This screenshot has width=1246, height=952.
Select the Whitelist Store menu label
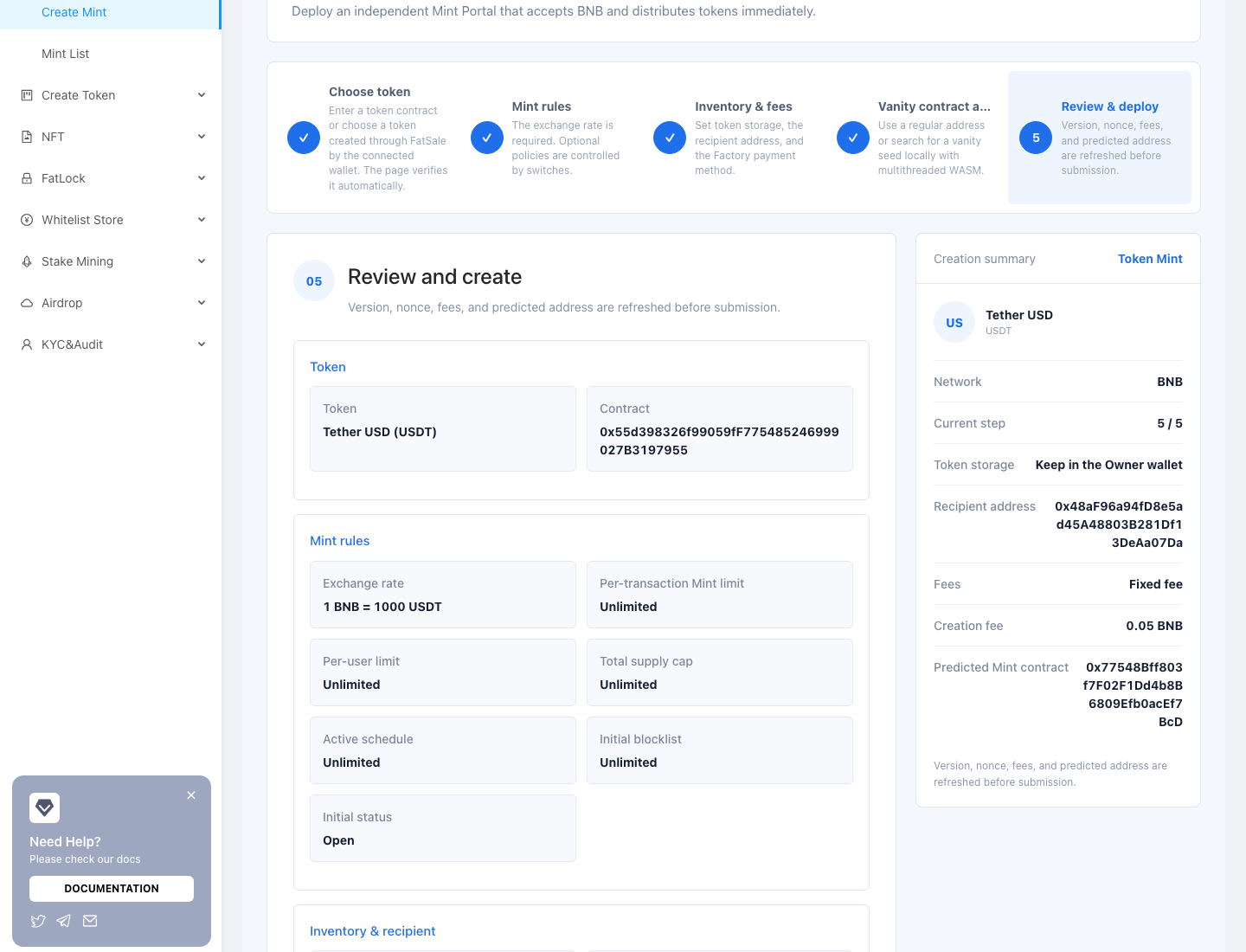pyautogui.click(x=82, y=220)
